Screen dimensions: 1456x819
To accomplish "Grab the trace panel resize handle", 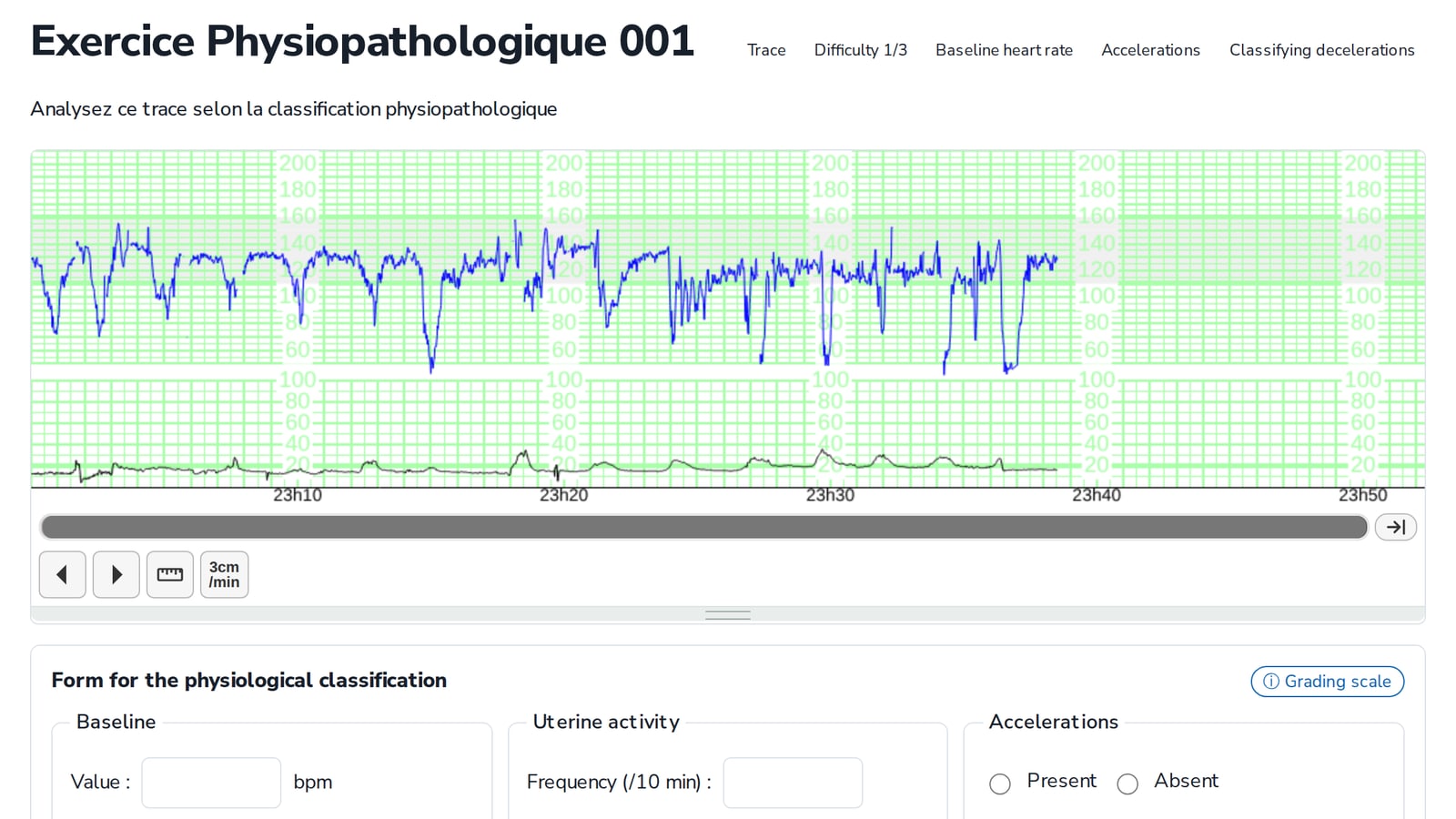I will pyautogui.click(x=728, y=615).
